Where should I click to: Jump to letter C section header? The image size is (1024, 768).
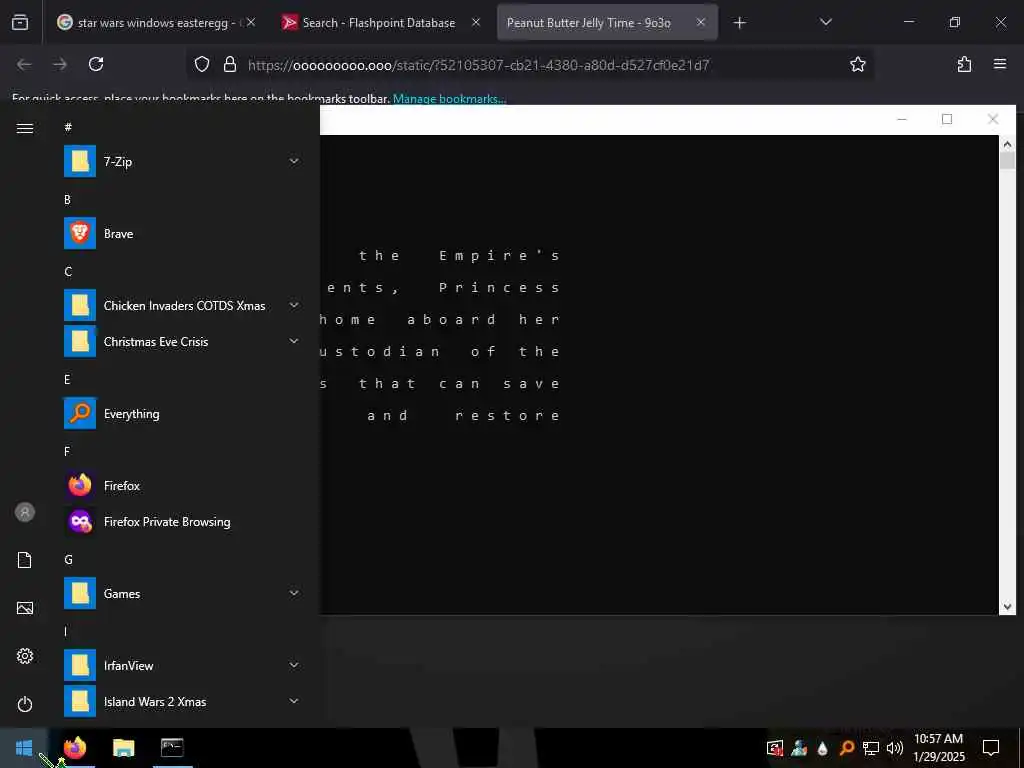coord(68,272)
